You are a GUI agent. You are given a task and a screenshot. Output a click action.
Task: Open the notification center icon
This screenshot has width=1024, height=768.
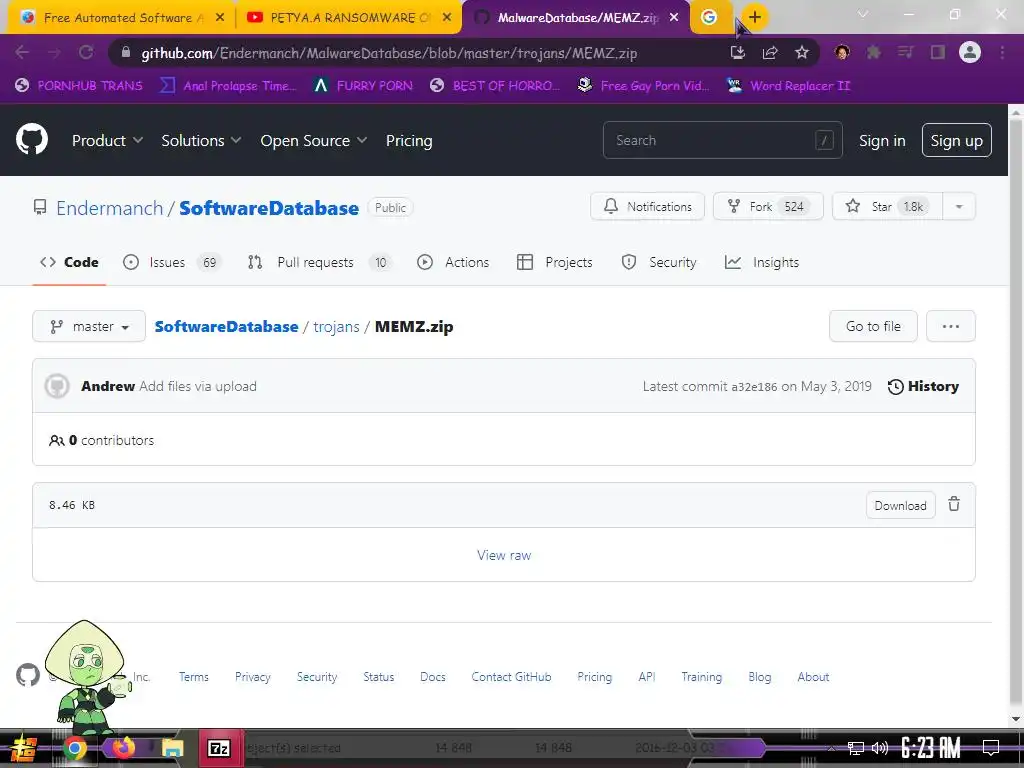click(991, 748)
